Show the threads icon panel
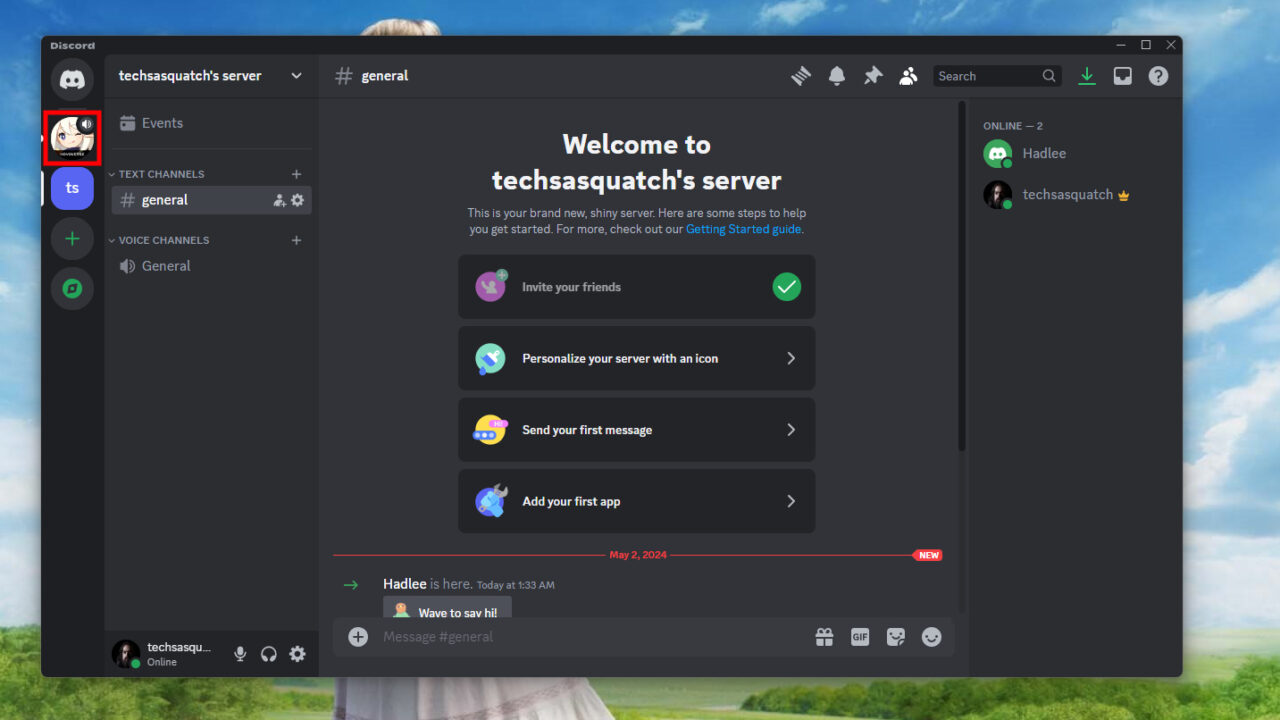 [801, 75]
